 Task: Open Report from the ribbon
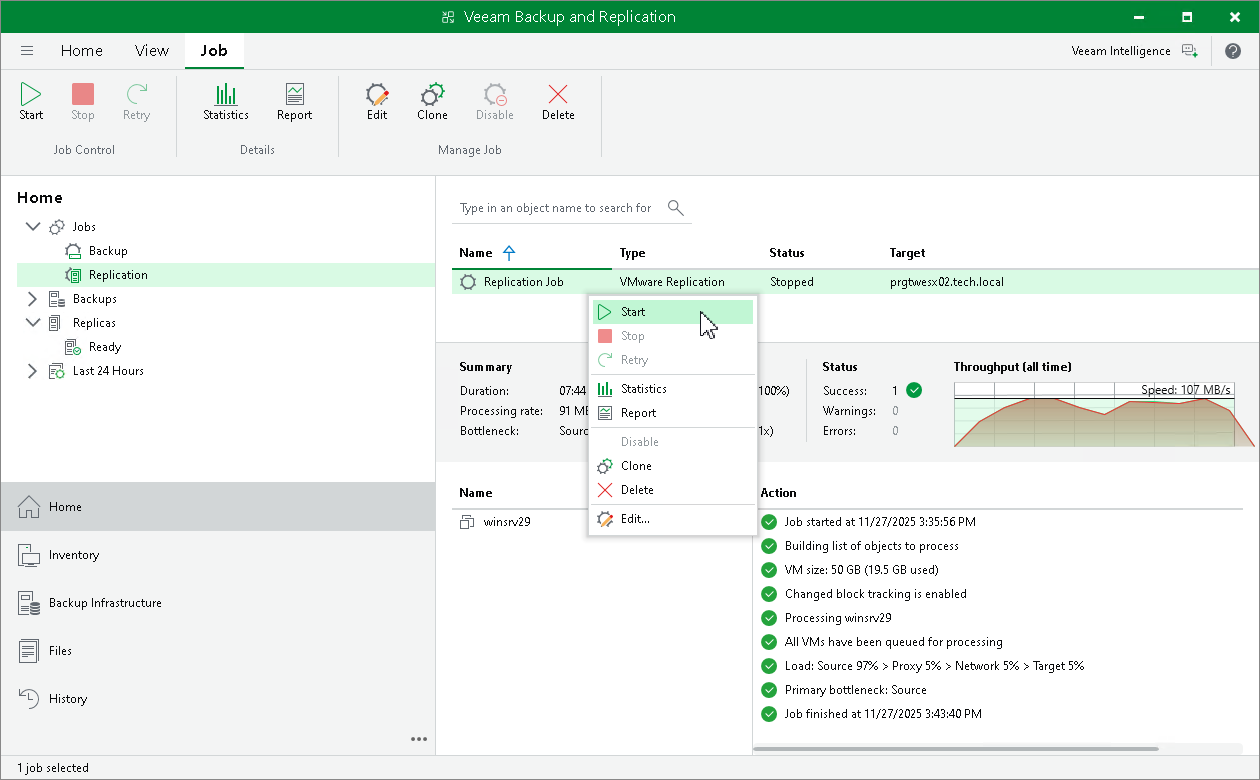294,102
